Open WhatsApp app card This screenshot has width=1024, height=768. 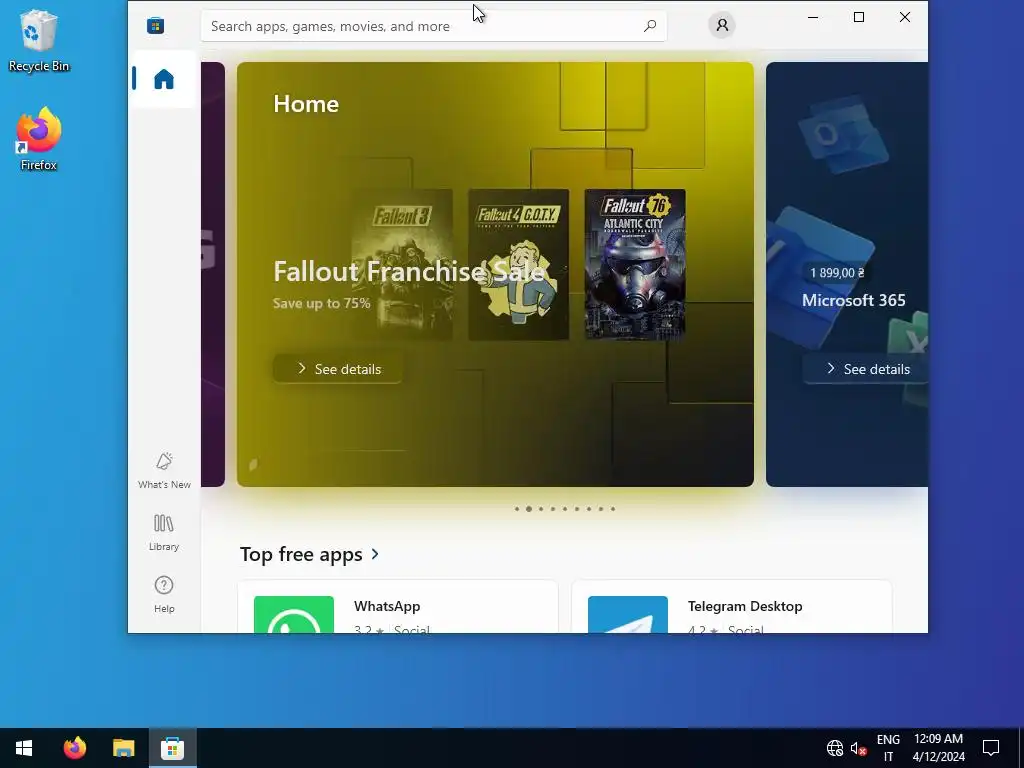coord(398,607)
